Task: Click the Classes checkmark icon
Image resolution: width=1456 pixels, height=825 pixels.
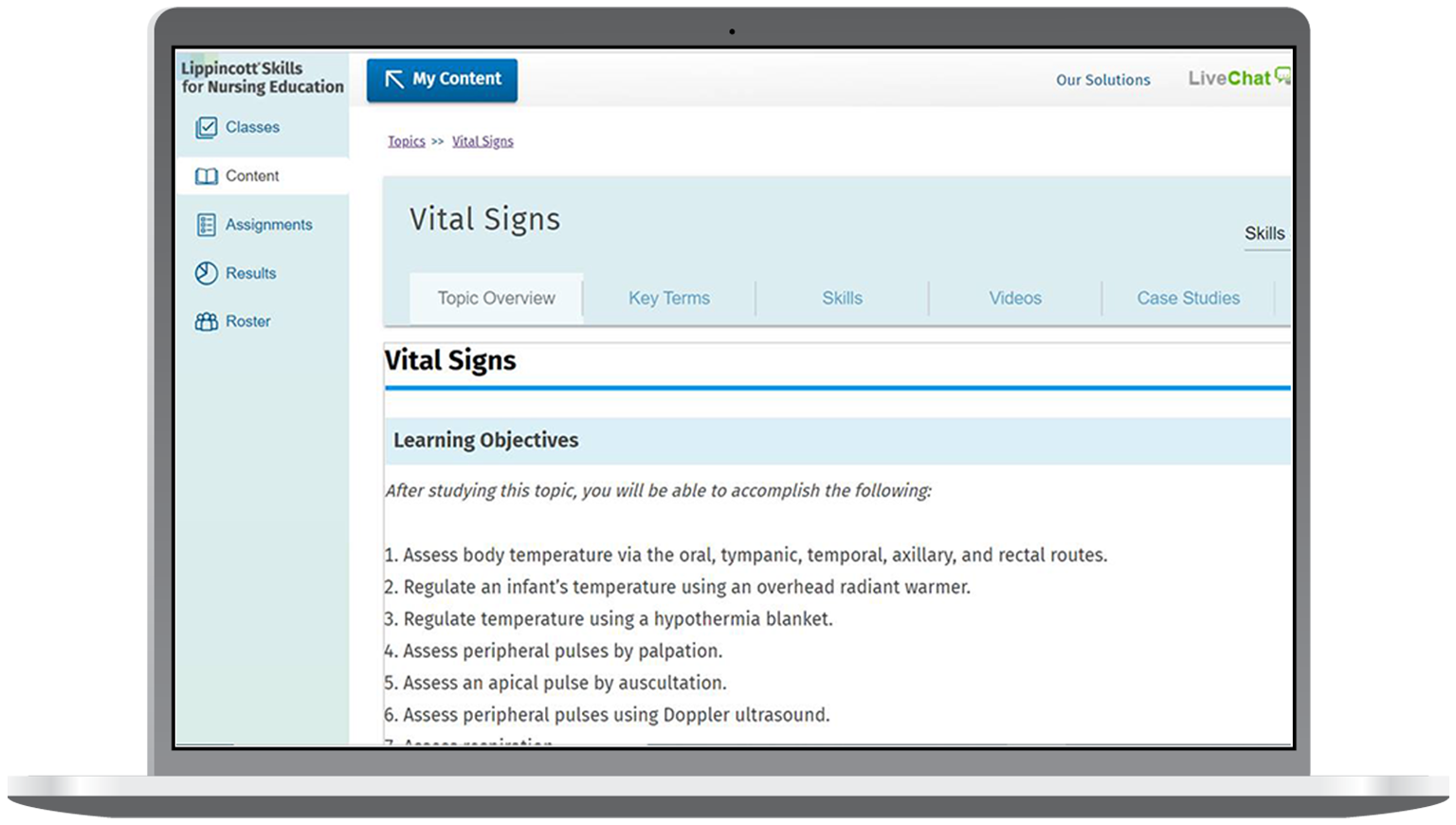Action: click(x=206, y=128)
